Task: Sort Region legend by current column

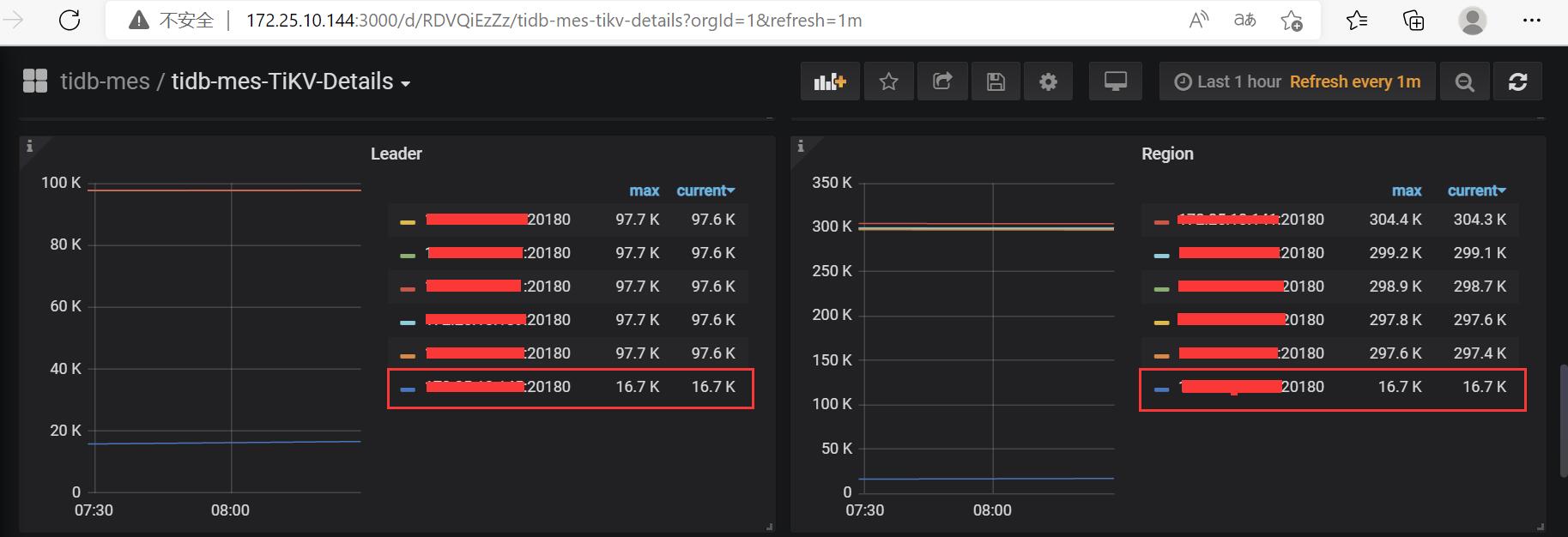Action: [x=1476, y=190]
